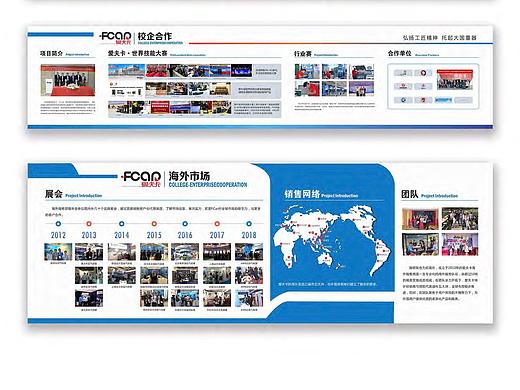Click the 团队 section heading

(409, 194)
